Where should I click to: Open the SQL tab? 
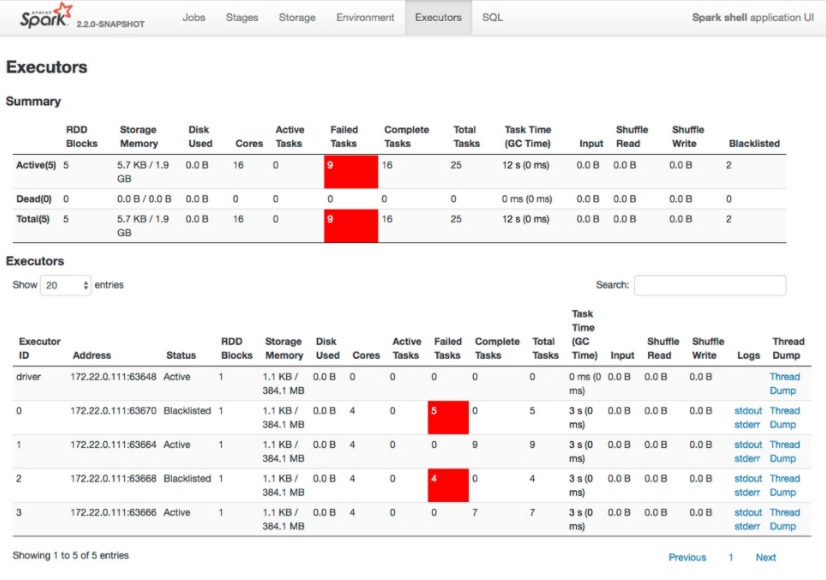click(x=493, y=17)
